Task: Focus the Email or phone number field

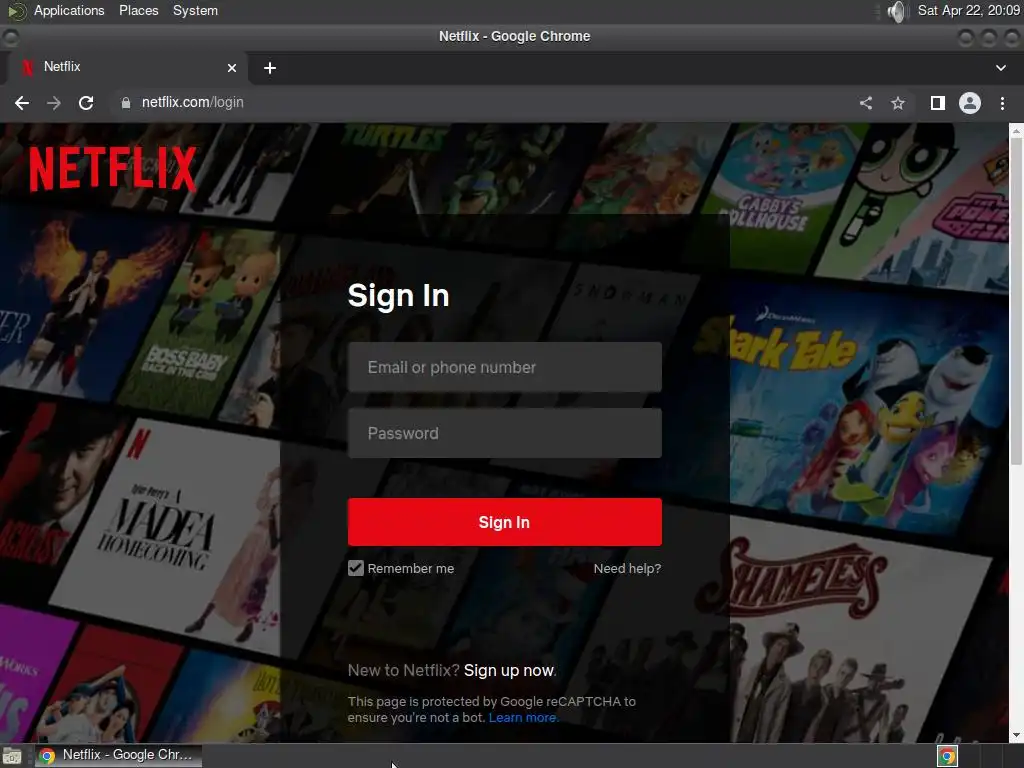Action: (504, 367)
